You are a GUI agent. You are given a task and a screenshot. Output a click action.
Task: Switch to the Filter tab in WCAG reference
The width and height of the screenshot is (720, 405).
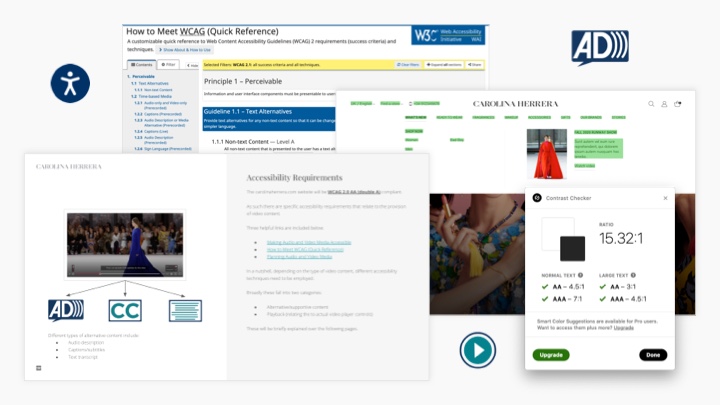click(x=169, y=65)
